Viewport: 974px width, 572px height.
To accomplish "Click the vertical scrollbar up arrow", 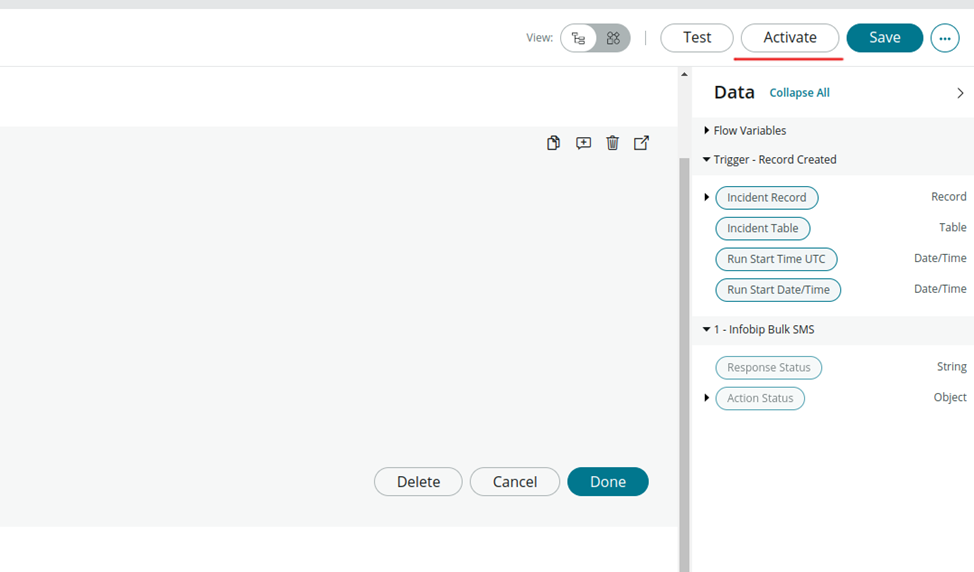I will [x=684, y=74].
